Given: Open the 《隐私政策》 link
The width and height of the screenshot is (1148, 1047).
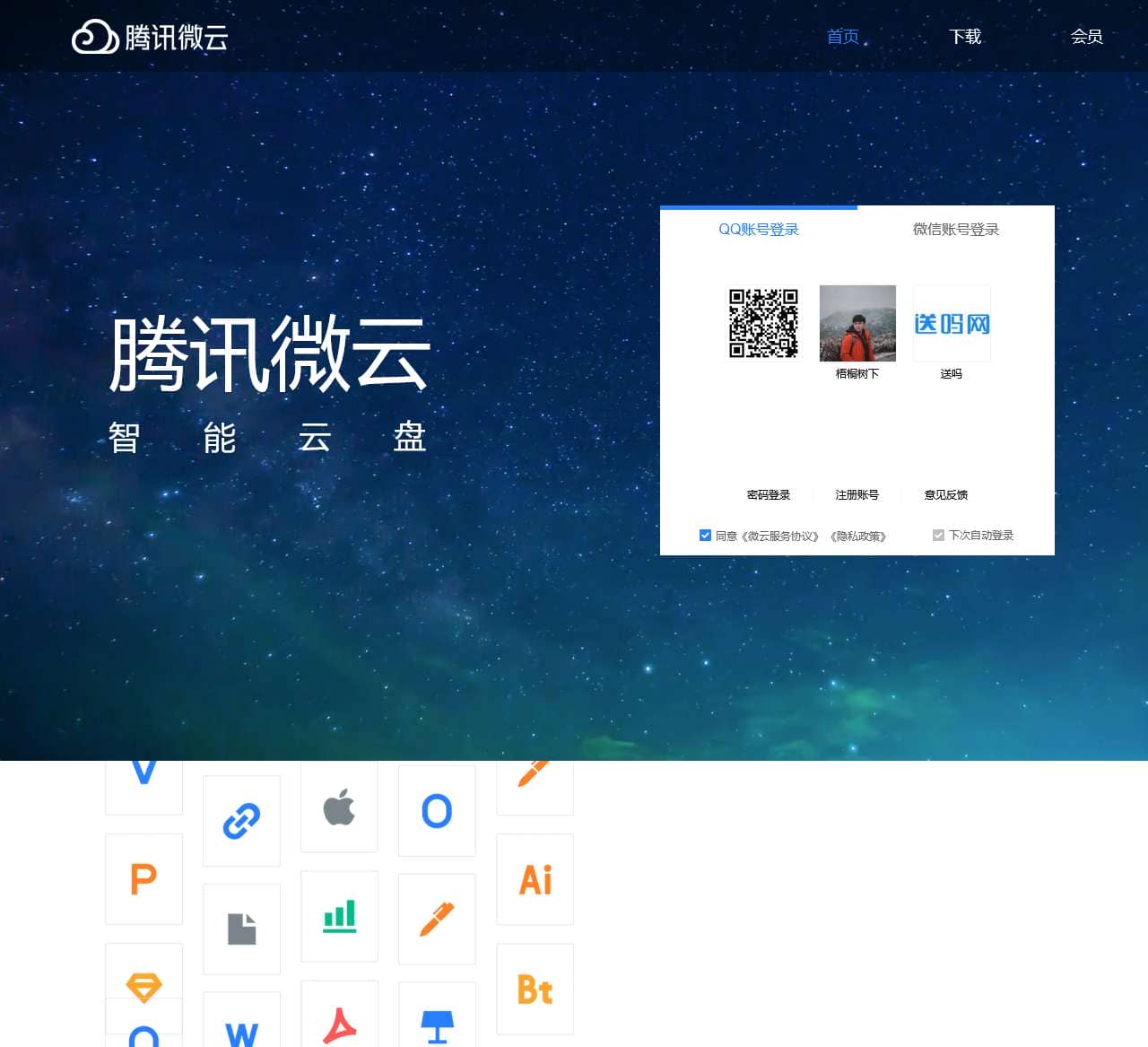Looking at the screenshot, I should (x=858, y=536).
